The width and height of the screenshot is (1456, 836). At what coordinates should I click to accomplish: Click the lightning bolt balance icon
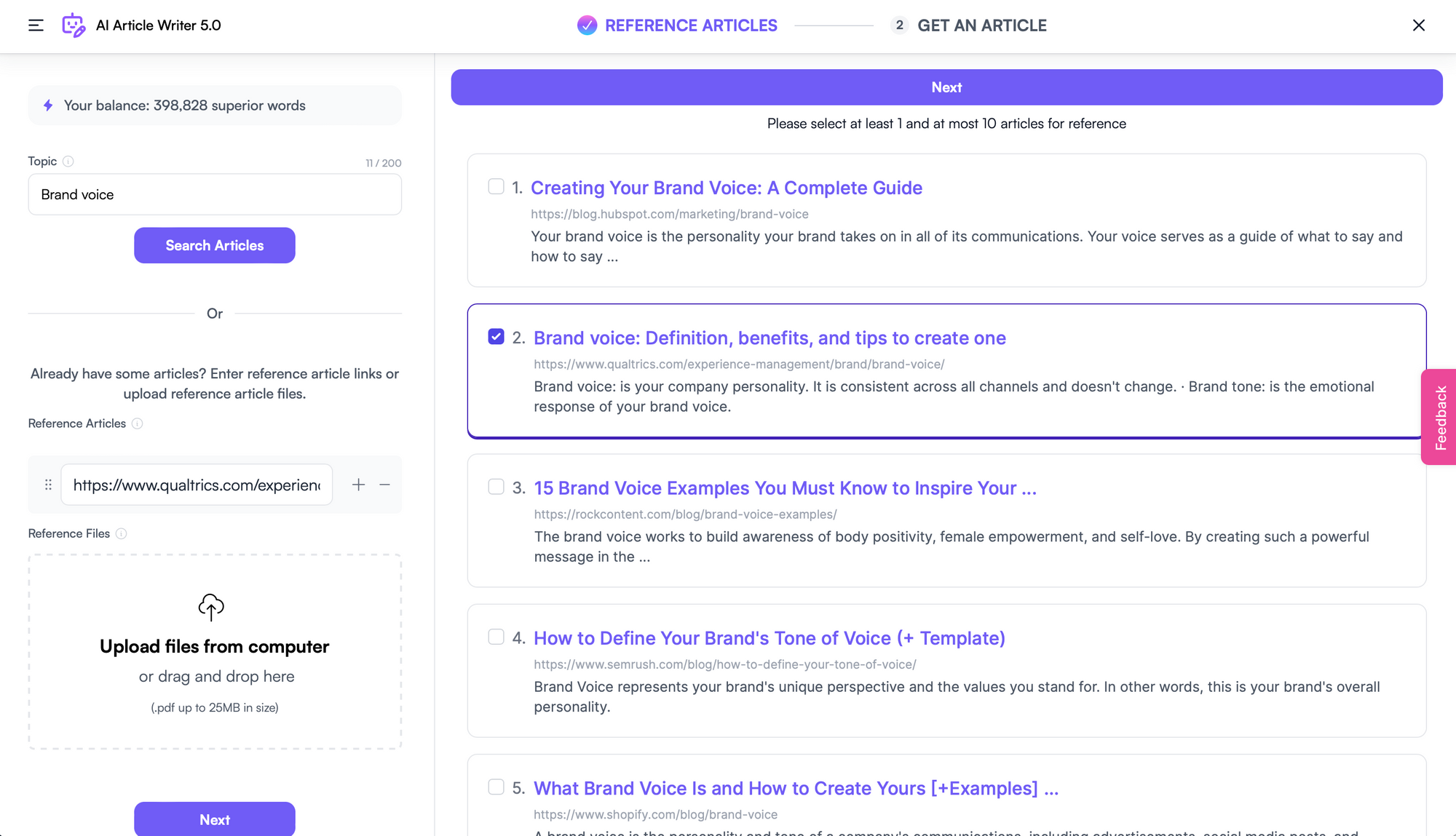[47, 105]
